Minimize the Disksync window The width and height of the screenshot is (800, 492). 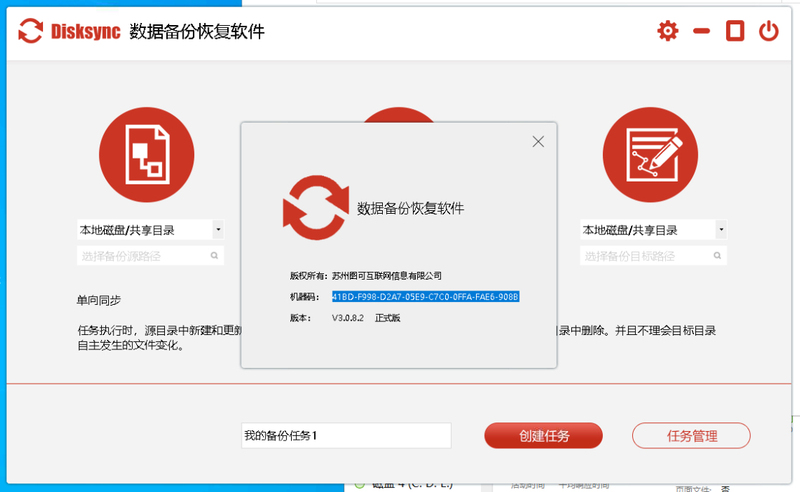[x=702, y=31]
